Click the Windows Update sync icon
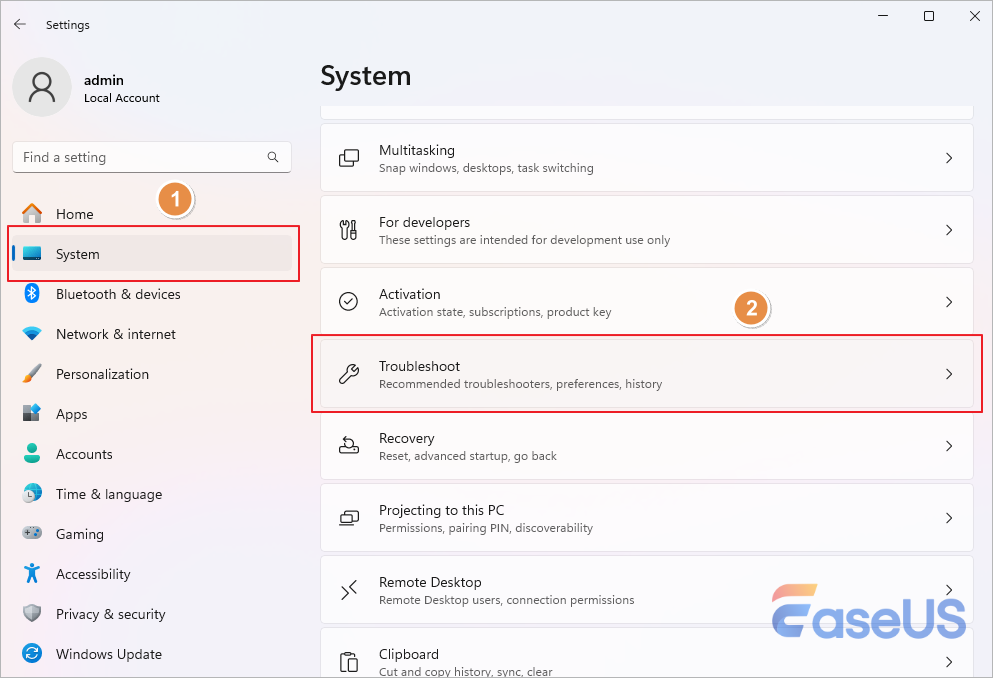 click(32, 654)
